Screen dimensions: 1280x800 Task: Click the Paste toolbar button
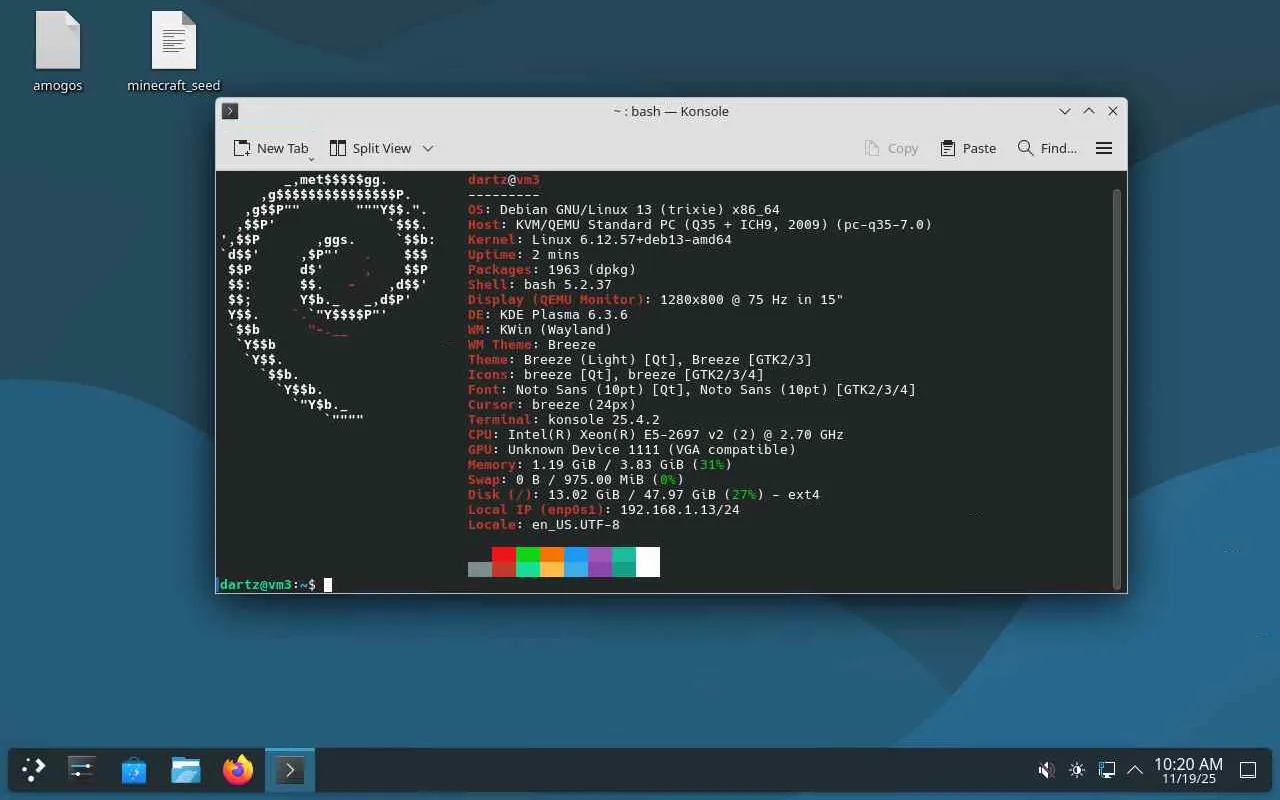click(x=968, y=148)
